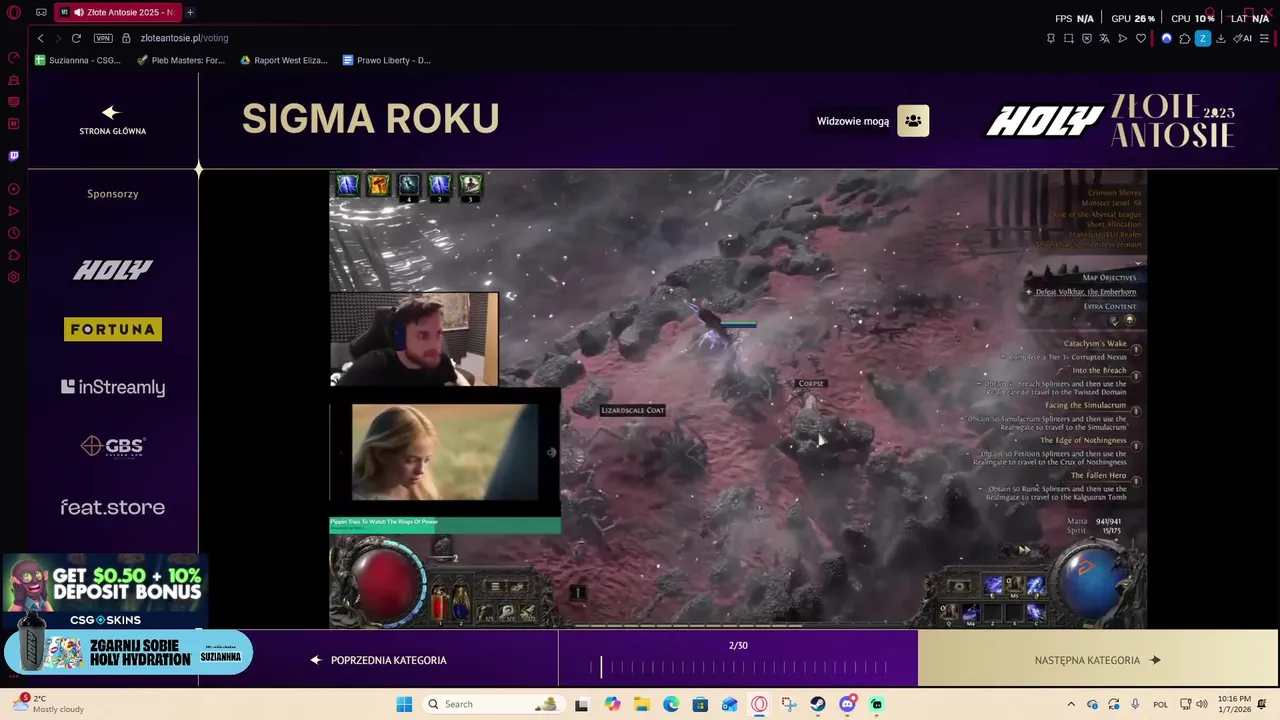1280x720 pixels.
Task: Open the blue circular extension icon
Action: [1166, 38]
